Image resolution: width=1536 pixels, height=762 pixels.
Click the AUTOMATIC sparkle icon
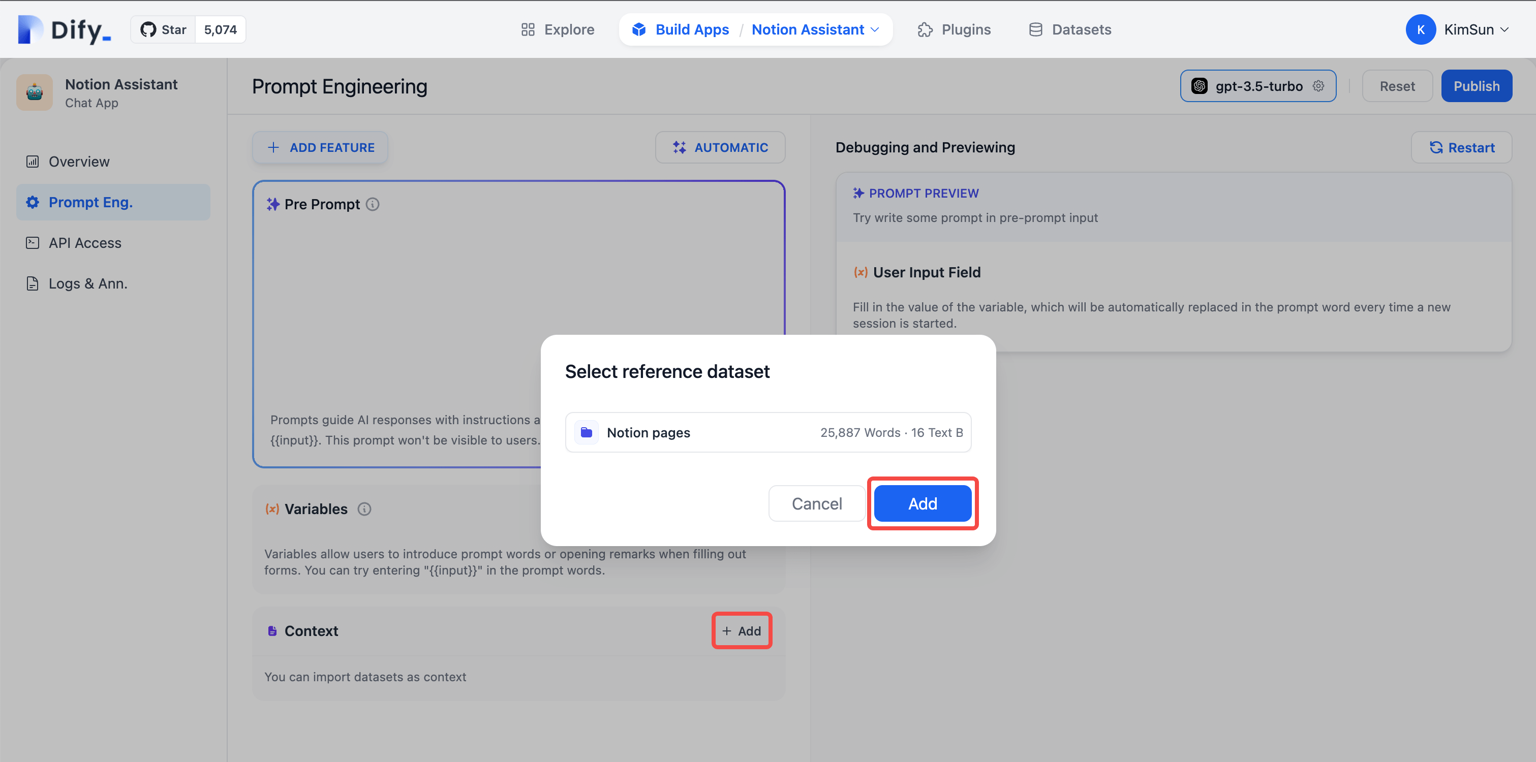680,147
